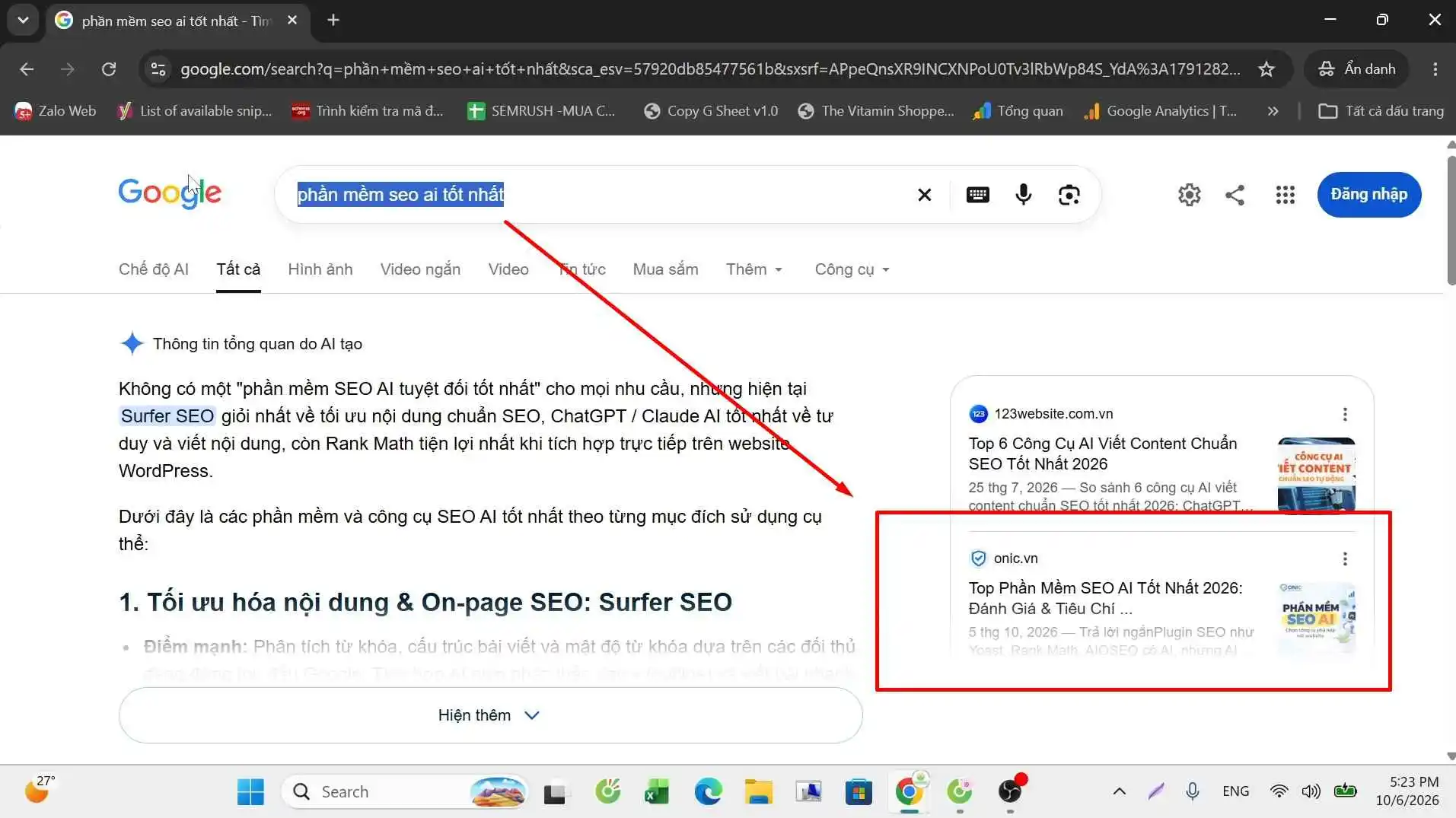
Task: Open the Google Analytics bookmark
Action: pyautogui.click(x=1160, y=111)
